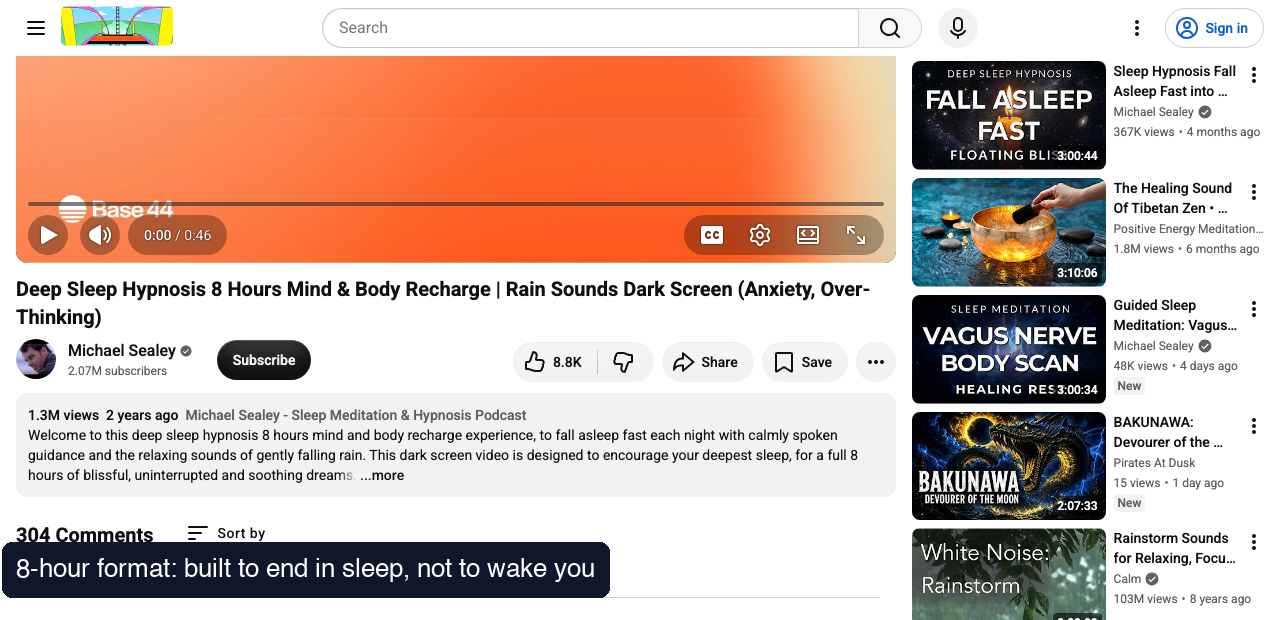Screen dimensions: 1280x620
Task: Open Guided Sleep Meditation: Vagus title
Action: pyautogui.click(x=1175, y=315)
